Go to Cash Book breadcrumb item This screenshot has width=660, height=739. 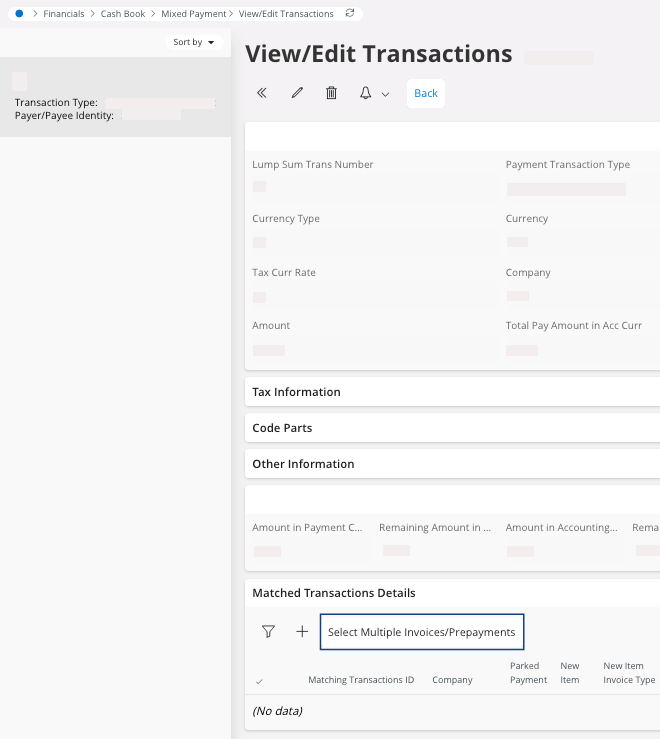(123, 14)
